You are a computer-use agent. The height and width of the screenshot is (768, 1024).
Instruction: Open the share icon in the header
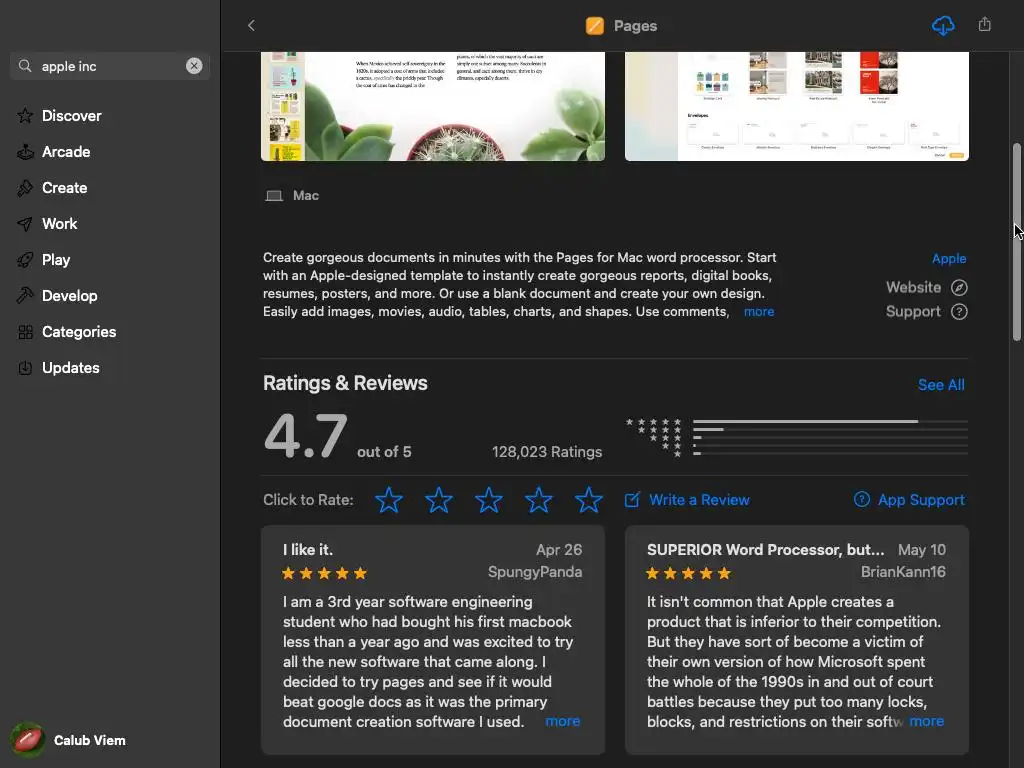(985, 25)
